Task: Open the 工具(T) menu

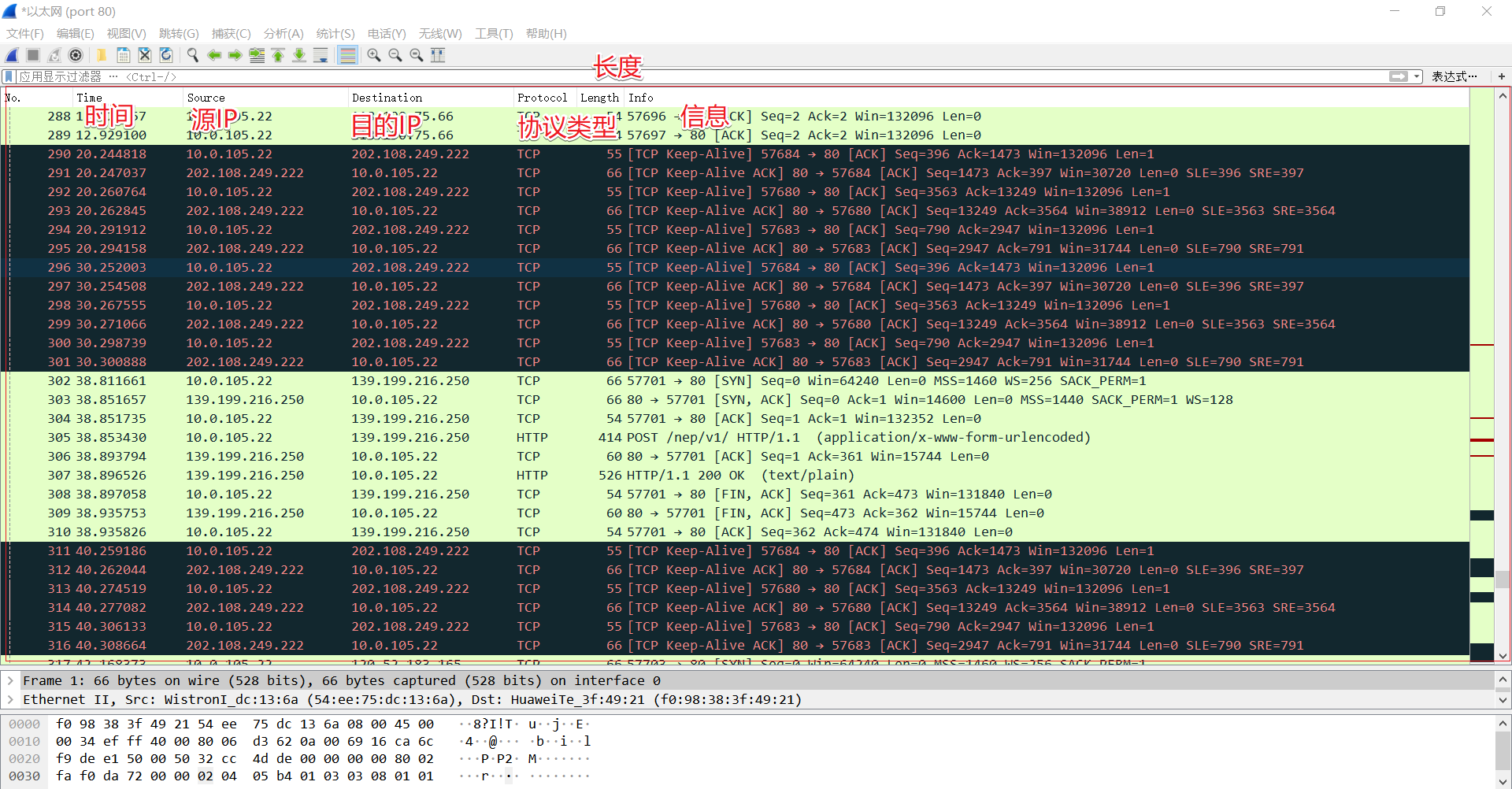Action: [494, 33]
